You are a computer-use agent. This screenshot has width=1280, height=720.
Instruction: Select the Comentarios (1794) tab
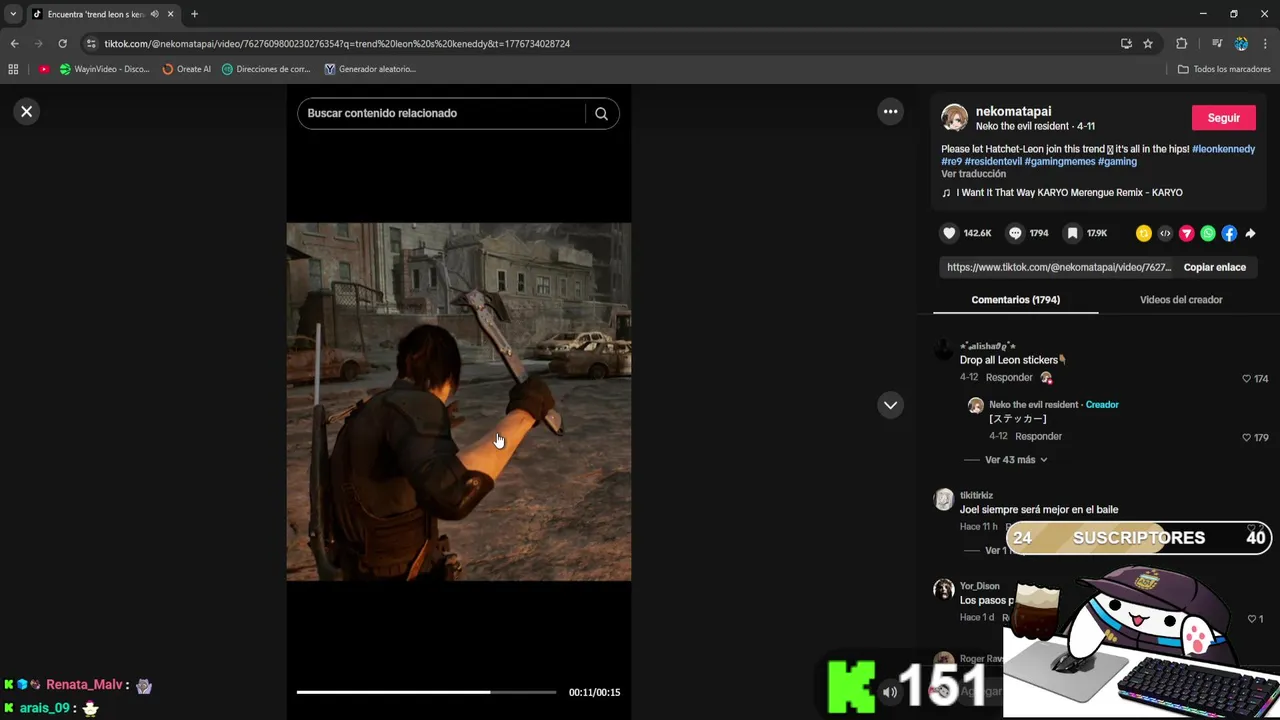tap(1015, 300)
